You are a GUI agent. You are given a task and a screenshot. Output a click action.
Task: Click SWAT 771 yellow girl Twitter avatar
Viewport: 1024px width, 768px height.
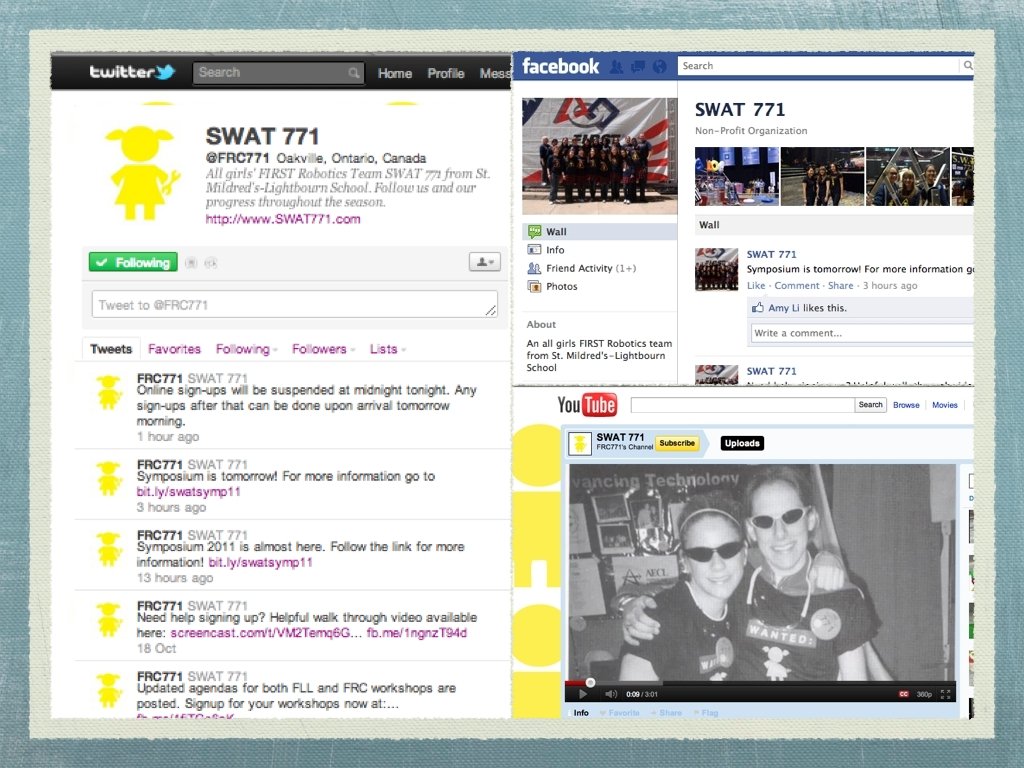(142, 172)
